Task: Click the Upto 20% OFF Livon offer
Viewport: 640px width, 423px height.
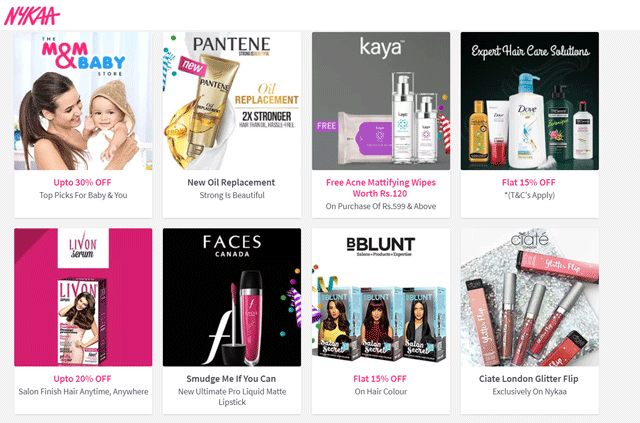Action: point(82,379)
